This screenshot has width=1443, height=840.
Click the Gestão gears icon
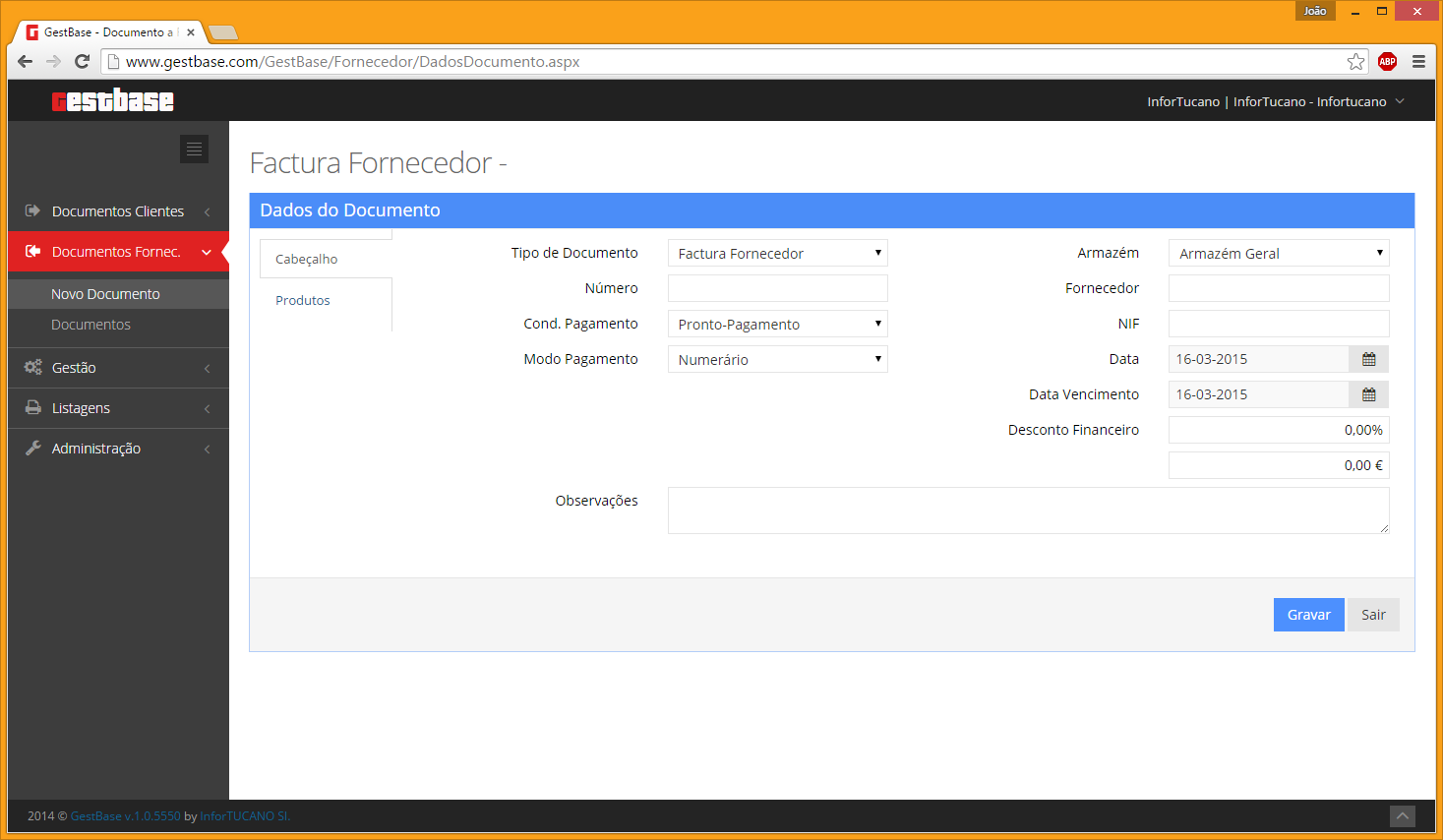(32, 367)
